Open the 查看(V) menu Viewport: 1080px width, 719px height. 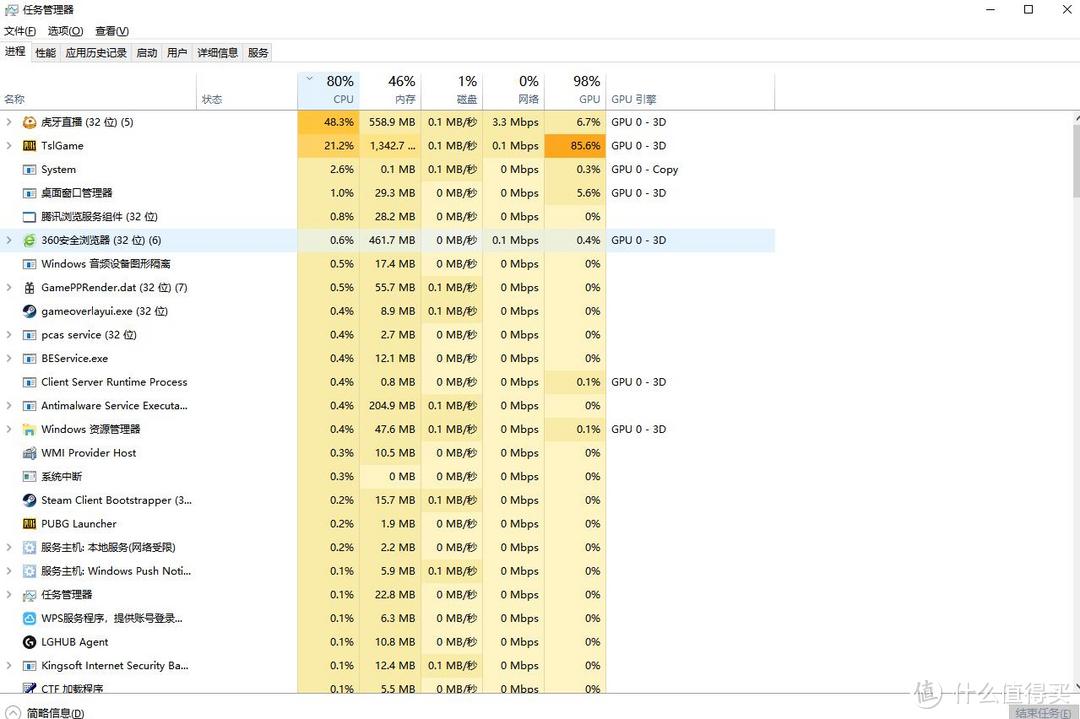click(x=112, y=31)
